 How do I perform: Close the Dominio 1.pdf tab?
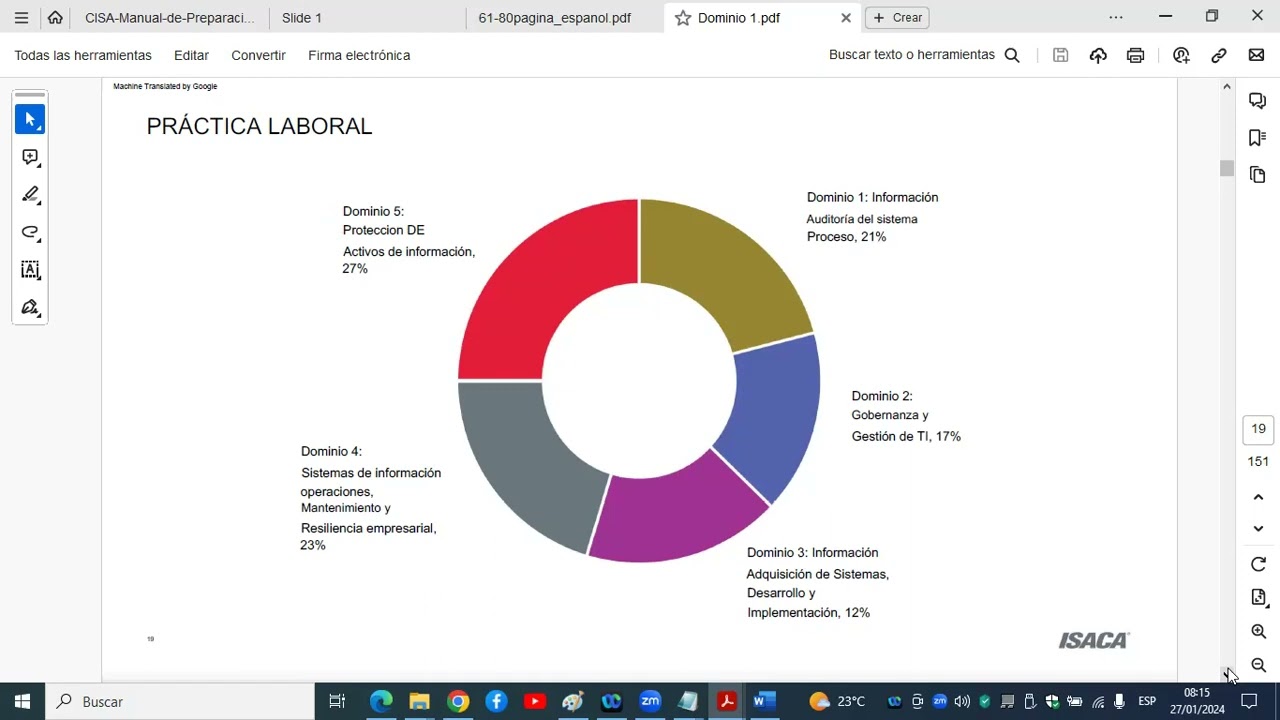point(846,18)
